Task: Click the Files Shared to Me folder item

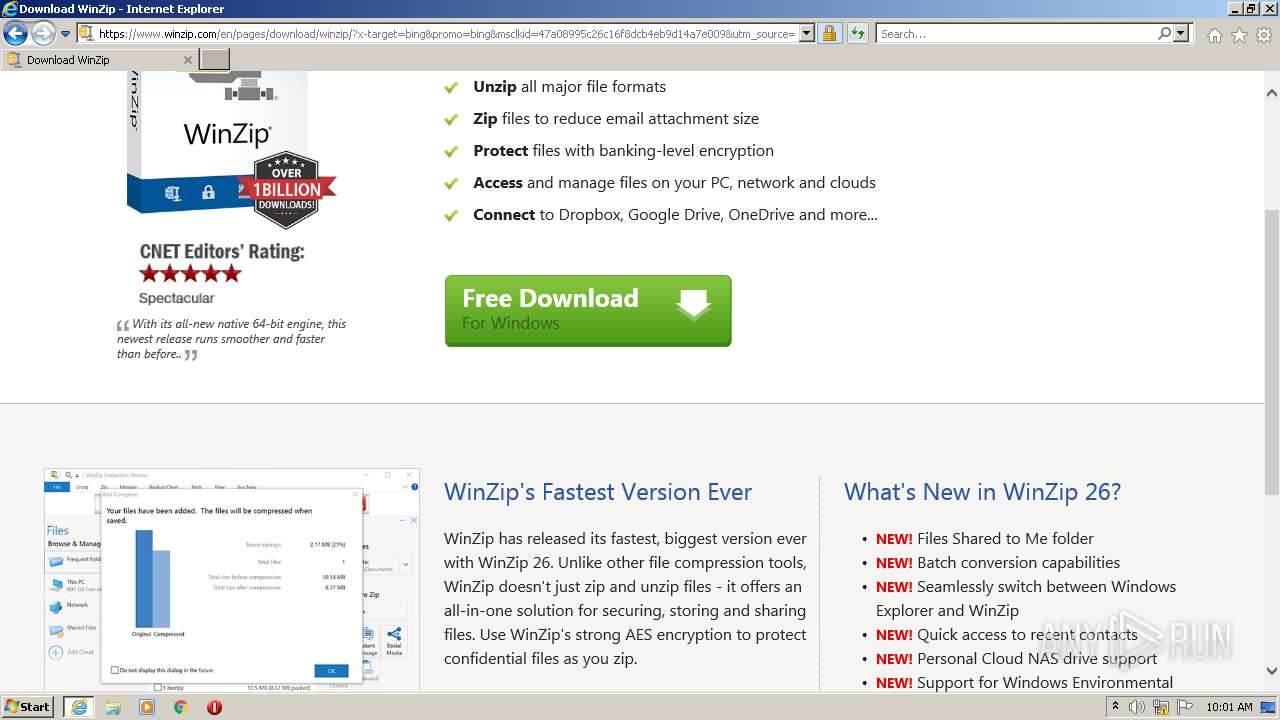Action: pyautogui.click(x=985, y=539)
